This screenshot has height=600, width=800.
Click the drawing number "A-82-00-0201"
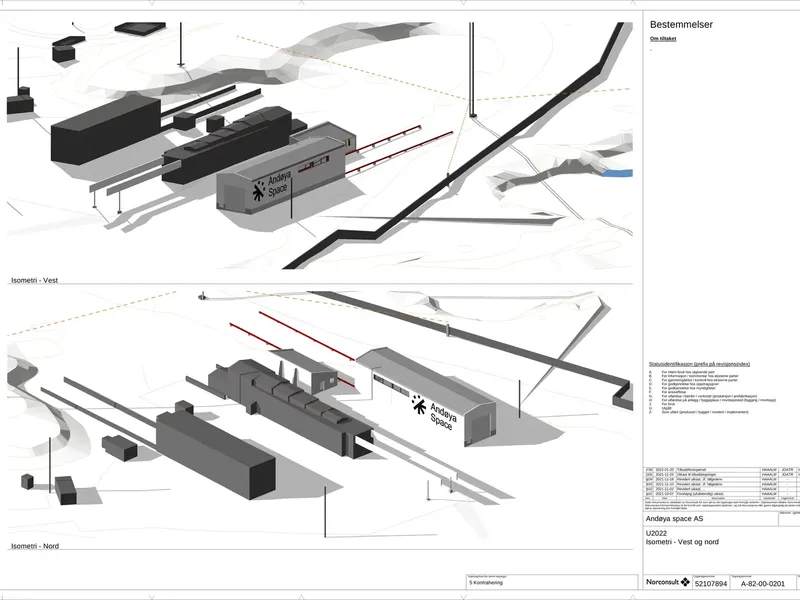763,584
